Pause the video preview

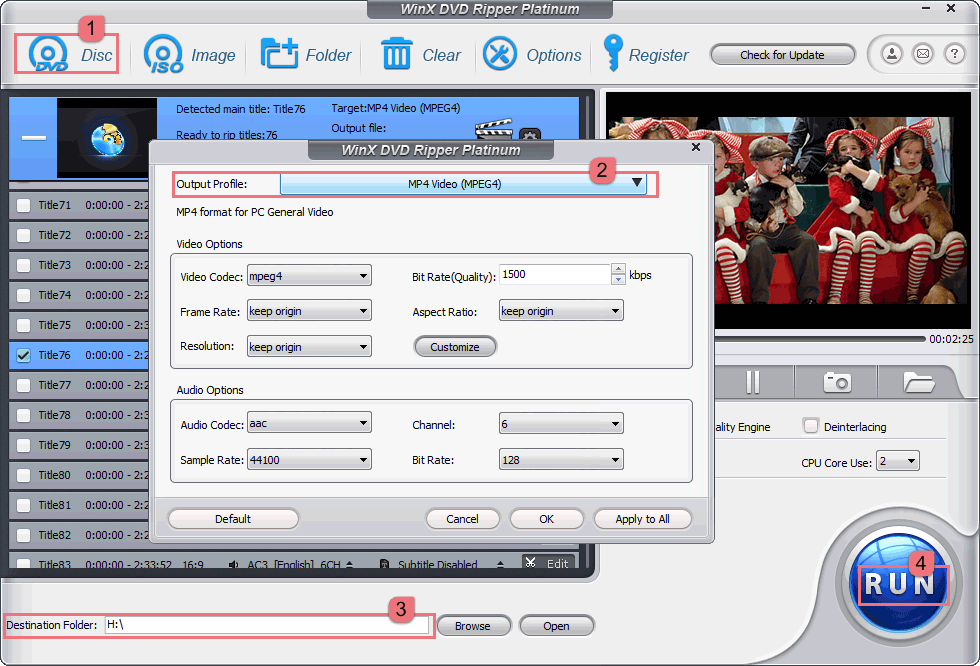click(x=753, y=382)
